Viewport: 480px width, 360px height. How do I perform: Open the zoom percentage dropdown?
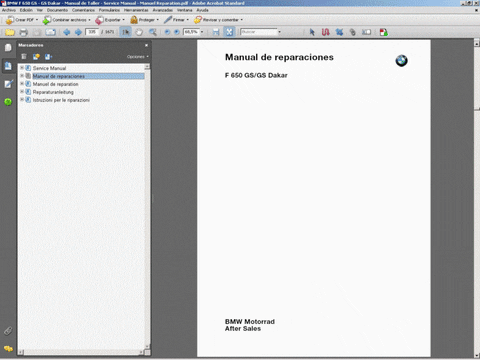click(x=202, y=32)
